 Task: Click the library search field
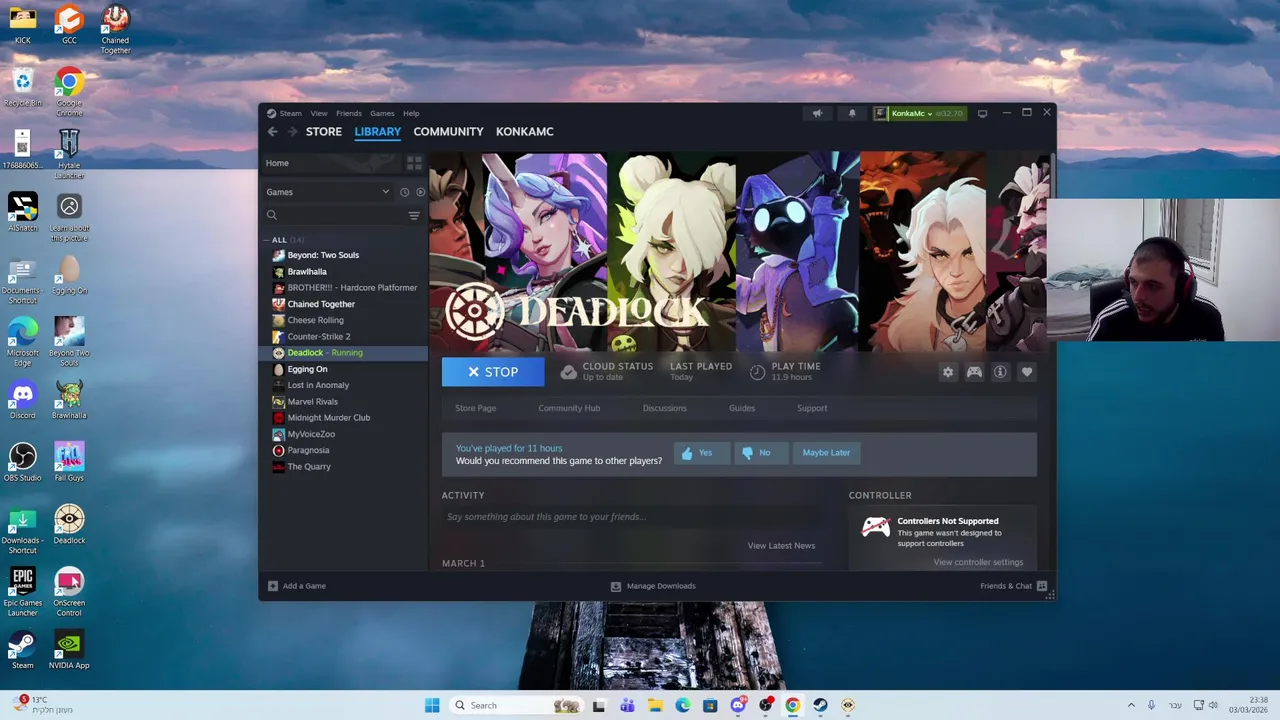tap(334, 215)
